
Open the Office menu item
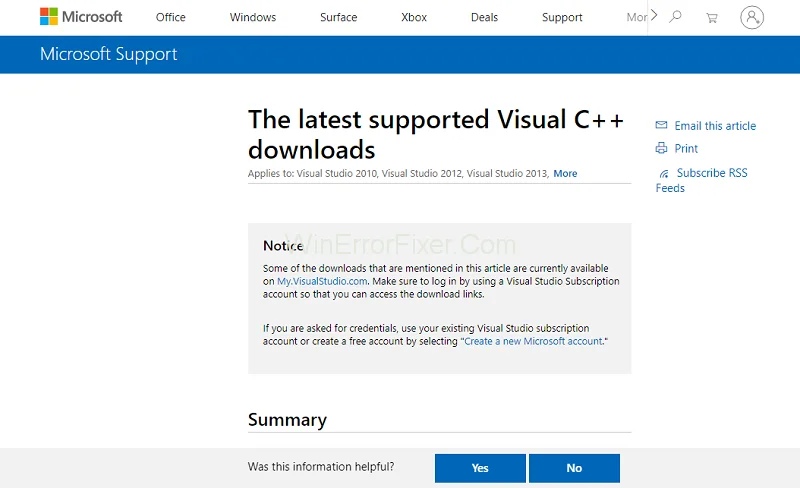[x=171, y=17]
